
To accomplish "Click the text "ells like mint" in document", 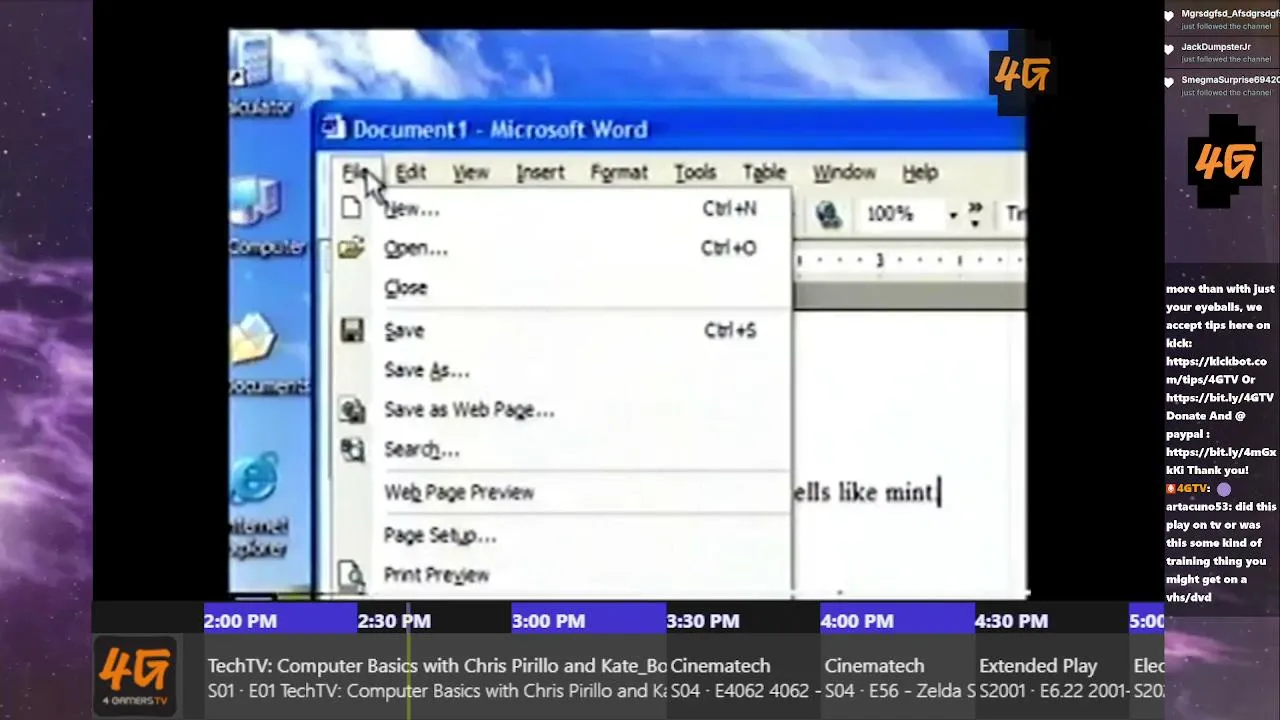I will (864, 492).
